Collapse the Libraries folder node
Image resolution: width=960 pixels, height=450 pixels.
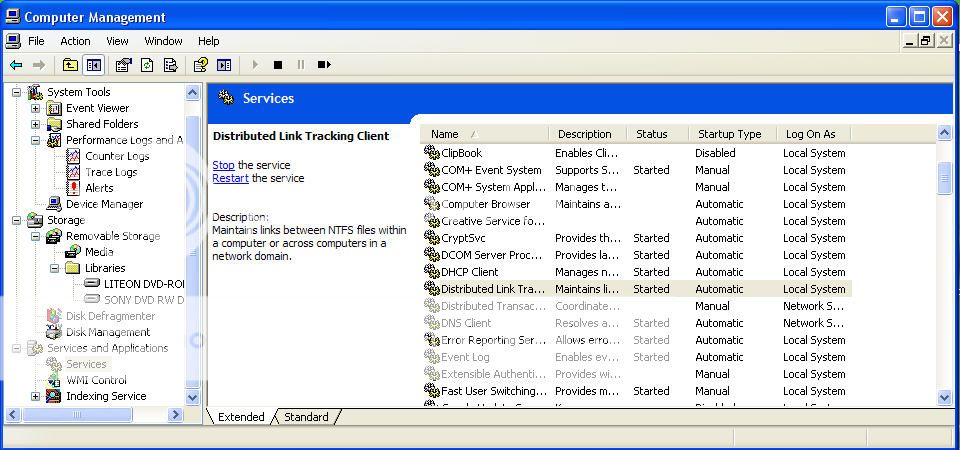54,268
